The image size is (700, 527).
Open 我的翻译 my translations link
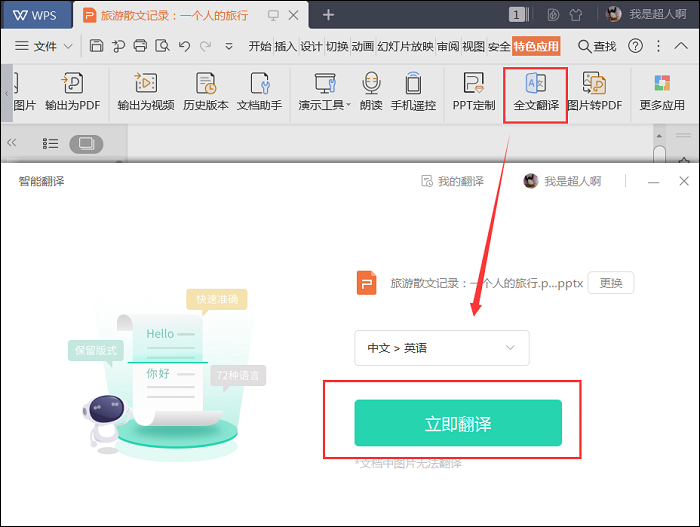(x=453, y=181)
